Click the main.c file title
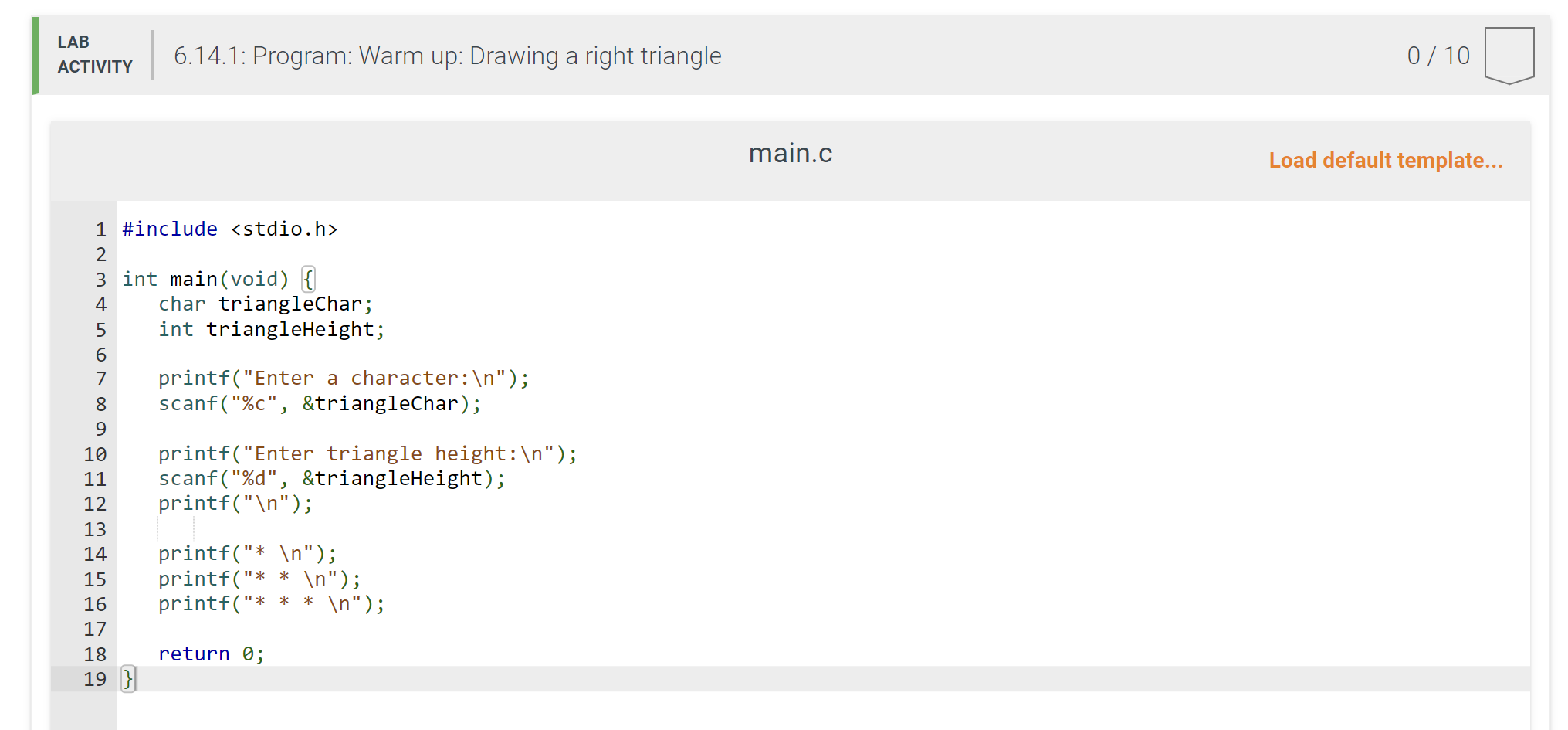 [x=791, y=154]
